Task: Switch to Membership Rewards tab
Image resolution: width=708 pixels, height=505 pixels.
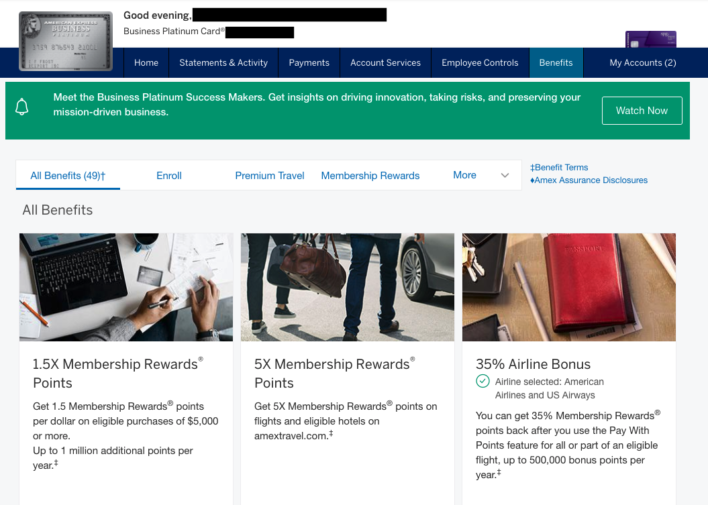Action: 370,176
